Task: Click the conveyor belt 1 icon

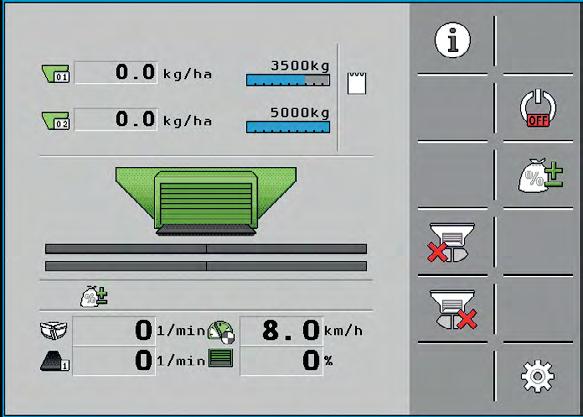Action: tap(55, 361)
